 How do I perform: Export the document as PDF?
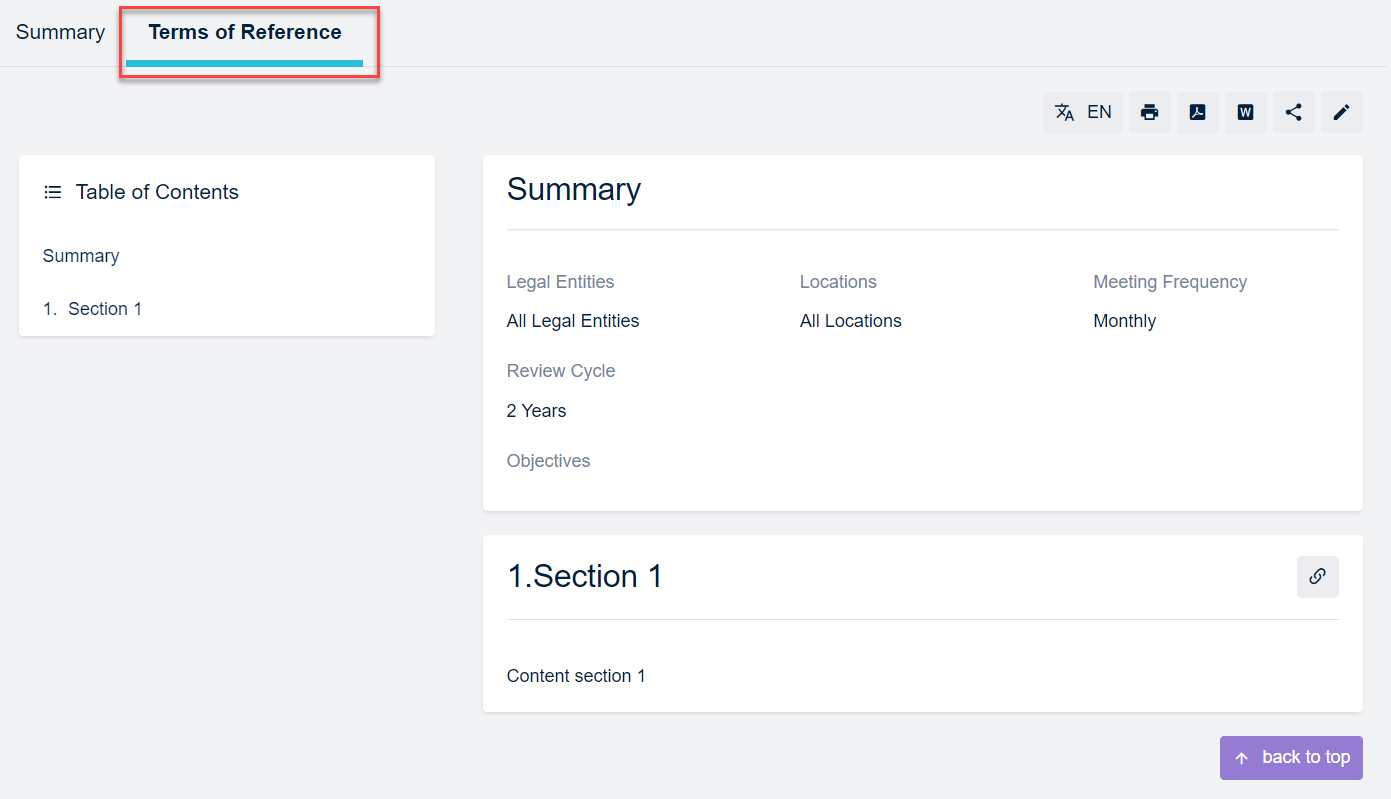coord(1197,112)
